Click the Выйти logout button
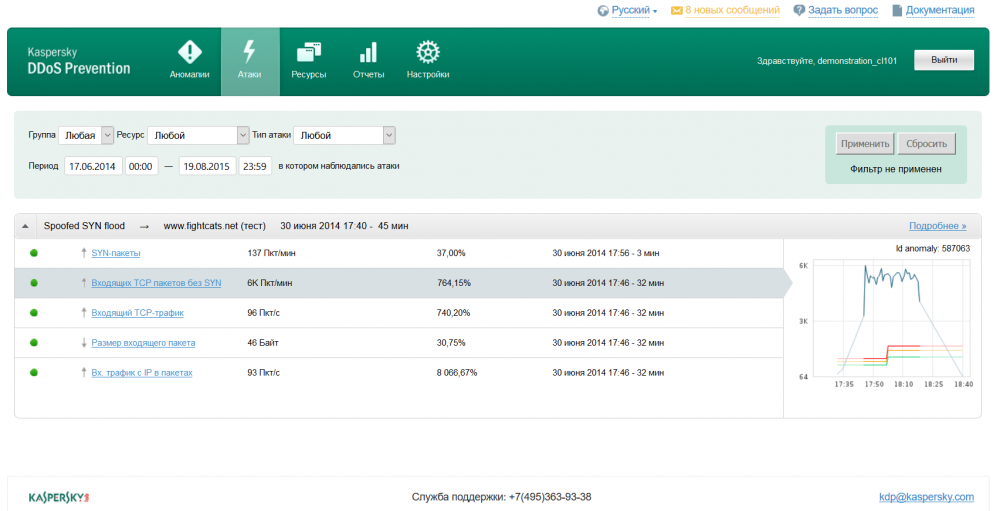Screen dimensions: 1000x511 (943, 60)
